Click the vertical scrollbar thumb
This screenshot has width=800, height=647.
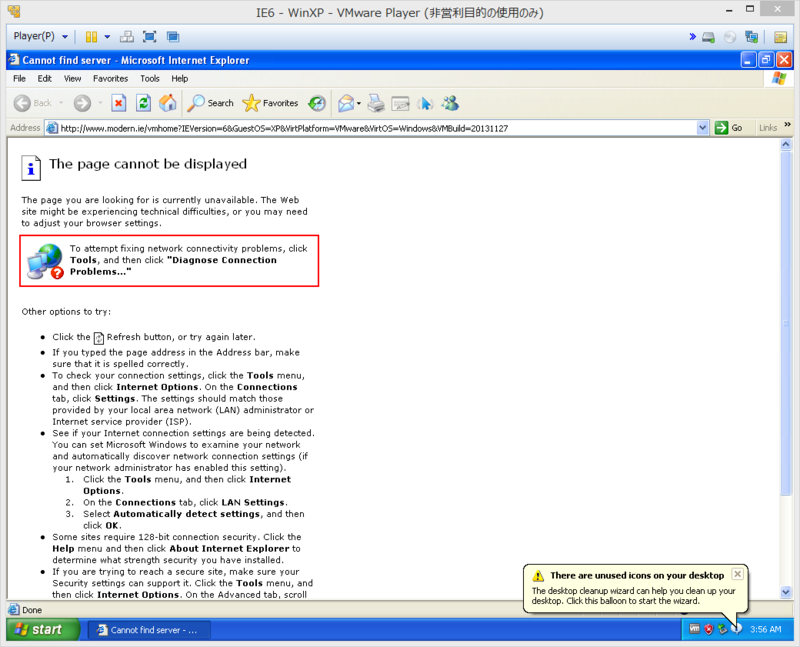786,322
